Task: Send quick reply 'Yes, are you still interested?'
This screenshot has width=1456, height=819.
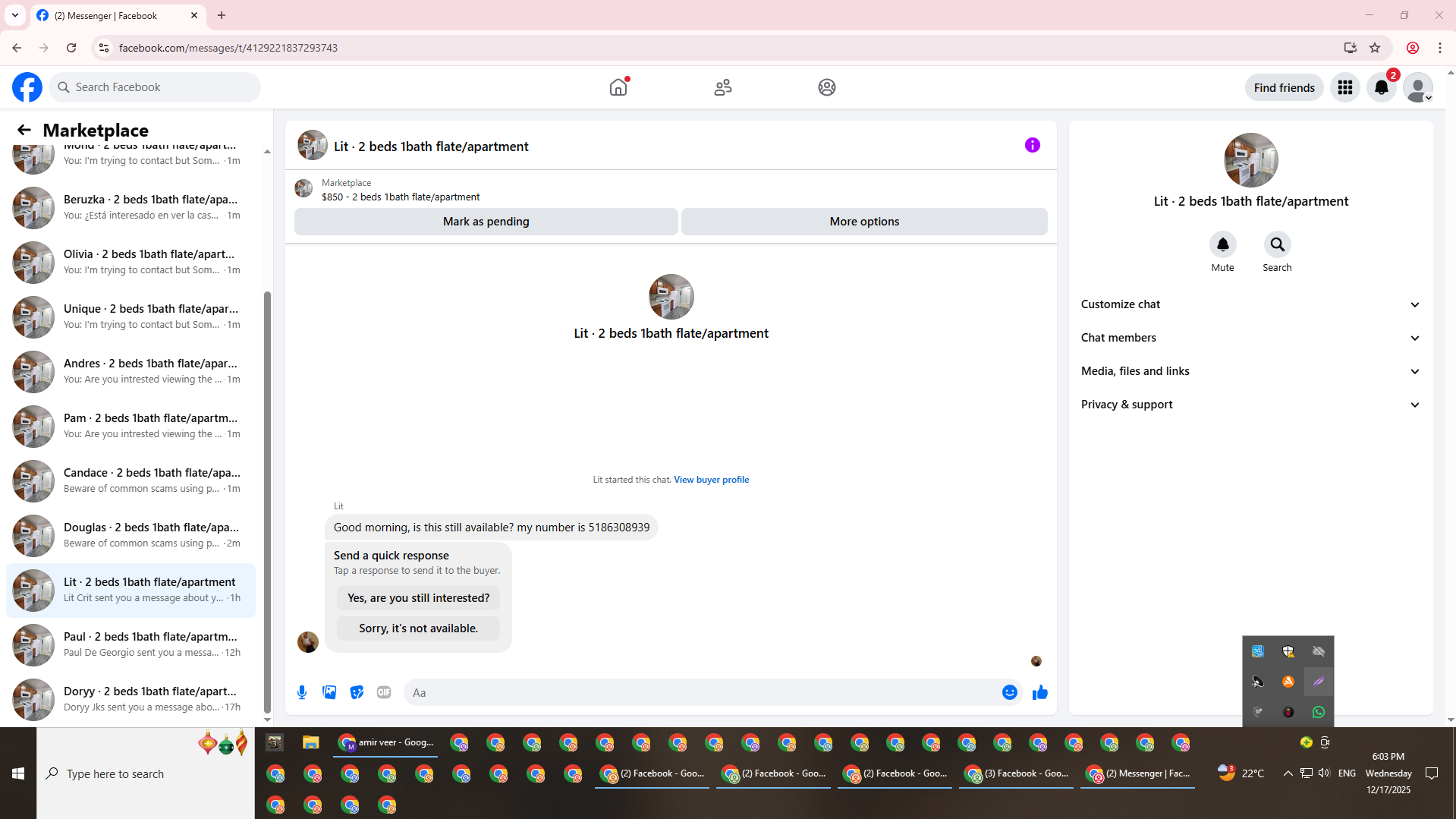Action: click(418, 598)
